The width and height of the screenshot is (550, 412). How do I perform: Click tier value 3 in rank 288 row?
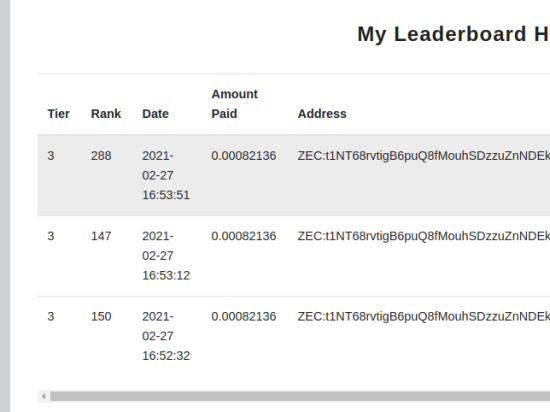click(x=51, y=156)
